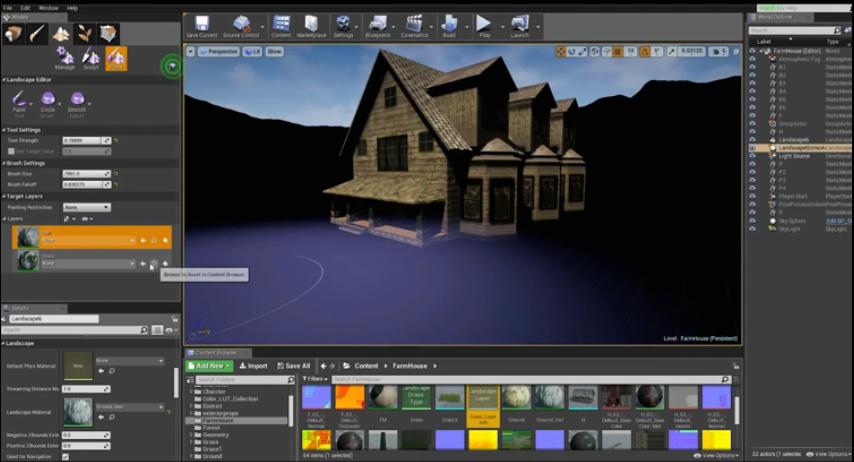
Task: Toggle grid snapping in viewport
Action: [x=618, y=52]
